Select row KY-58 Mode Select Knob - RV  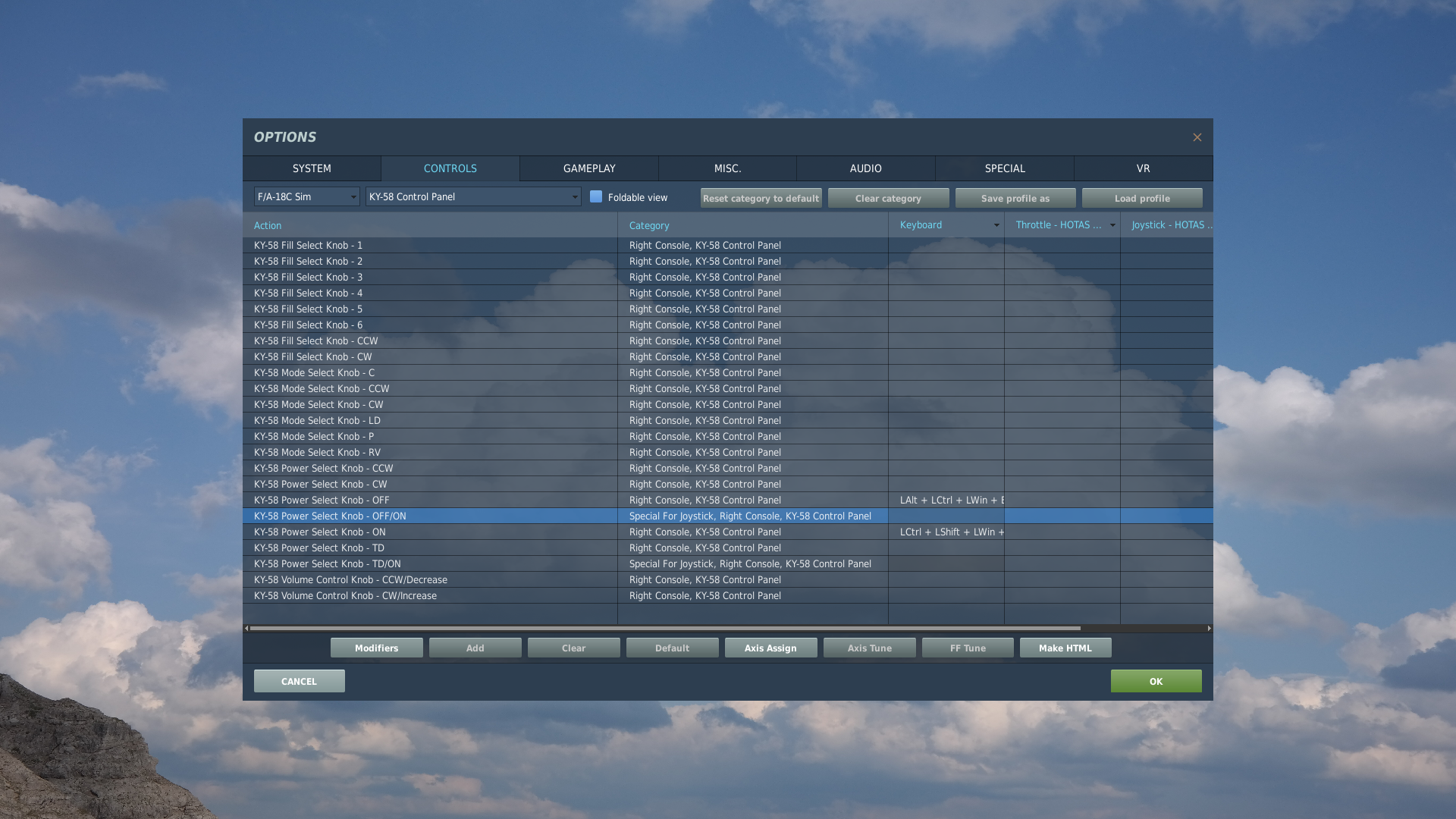[x=728, y=452]
